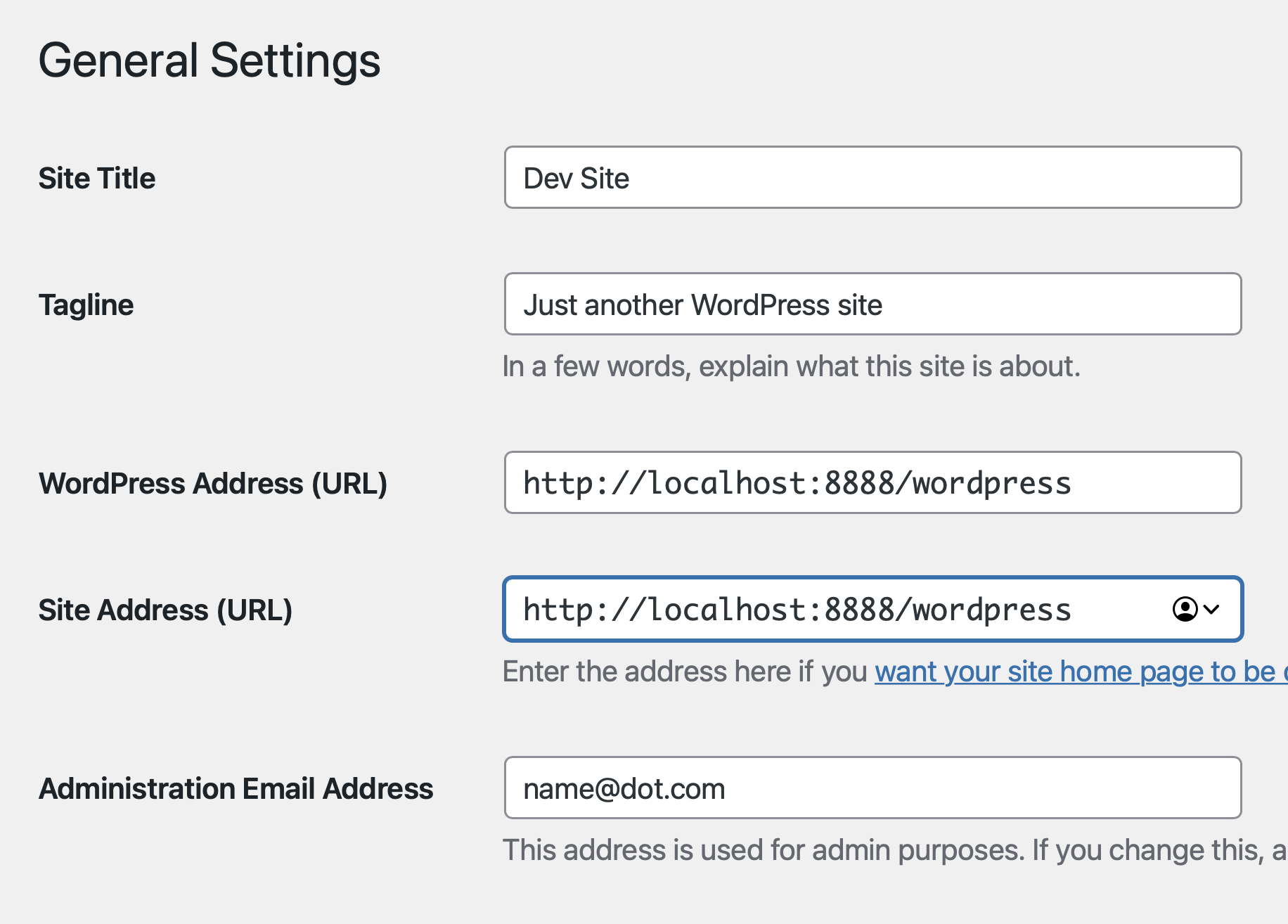Click the admin purposes description text
The height and width of the screenshot is (924, 1288).
tap(893, 850)
